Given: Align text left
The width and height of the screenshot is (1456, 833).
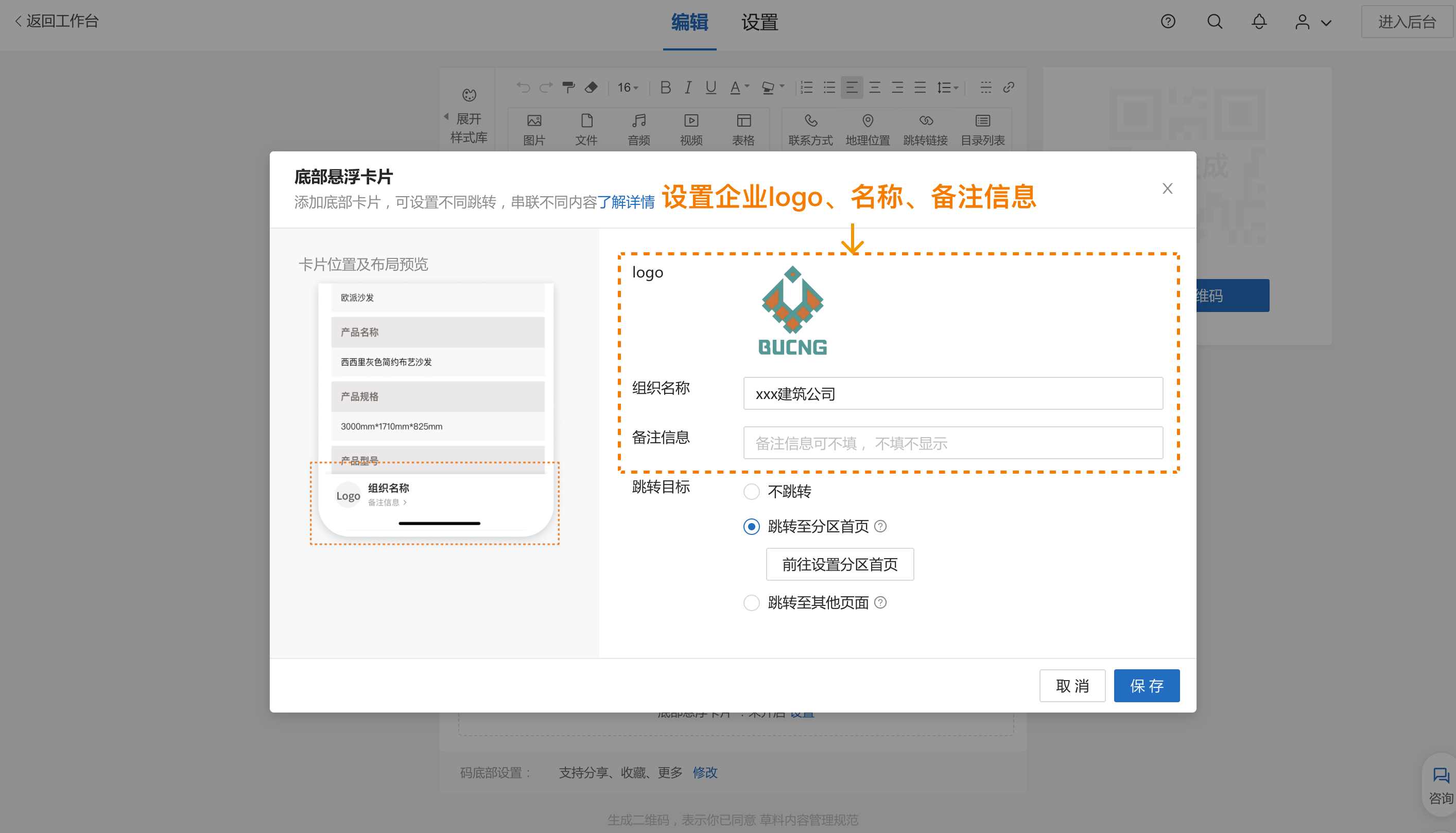Looking at the screenshot, I should click(852, 87).
